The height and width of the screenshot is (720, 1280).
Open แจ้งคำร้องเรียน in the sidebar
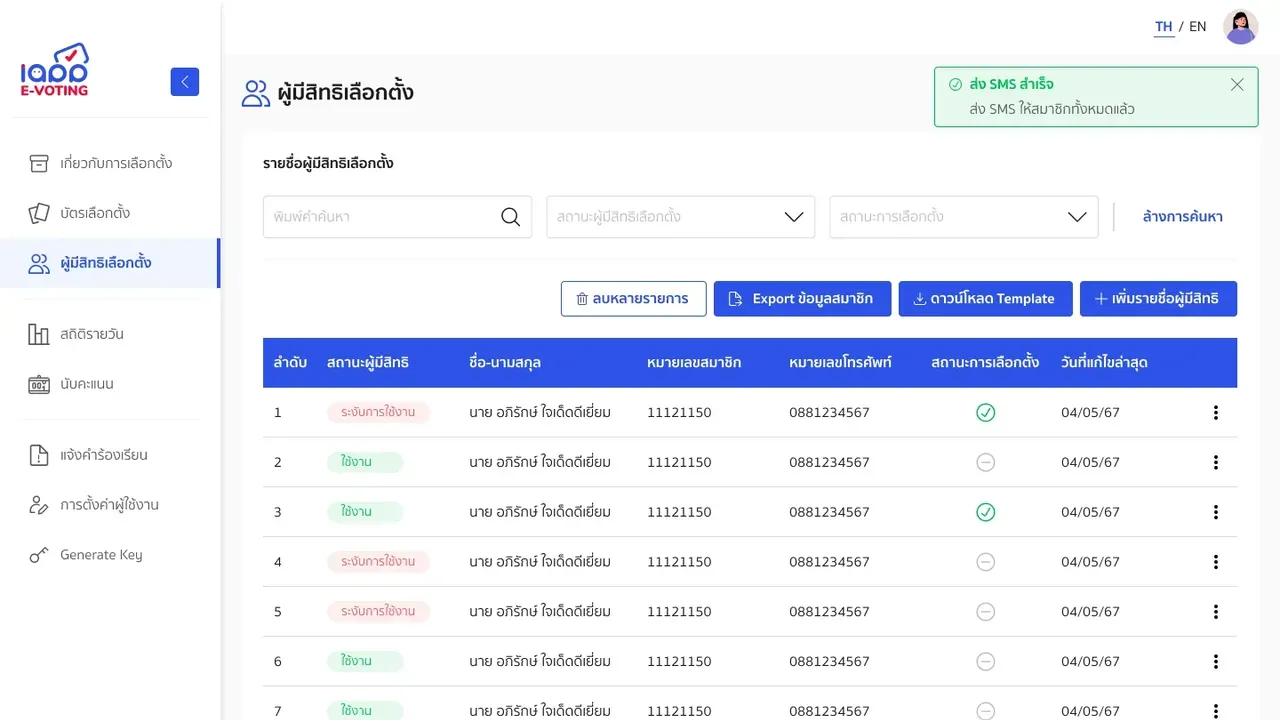[110, 455]
